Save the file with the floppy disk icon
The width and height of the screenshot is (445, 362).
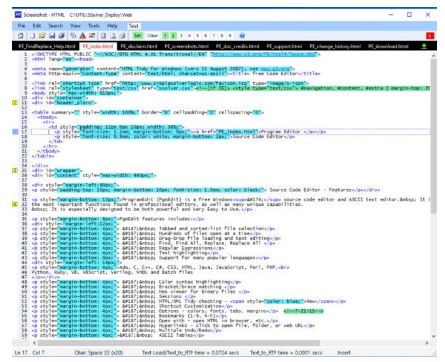tap(52, 36)
